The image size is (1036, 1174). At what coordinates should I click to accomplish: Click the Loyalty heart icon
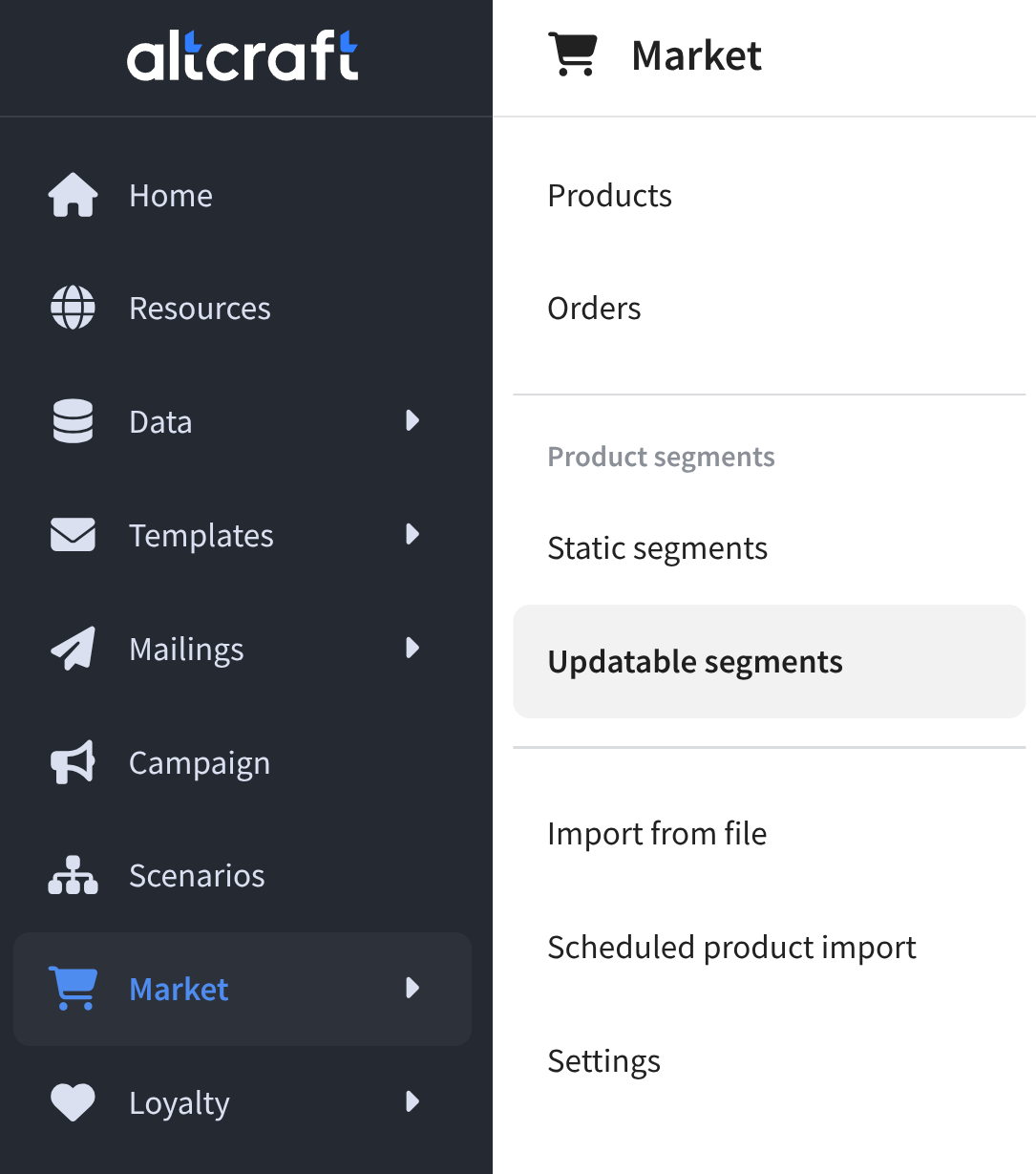[x=73, y=1102]
